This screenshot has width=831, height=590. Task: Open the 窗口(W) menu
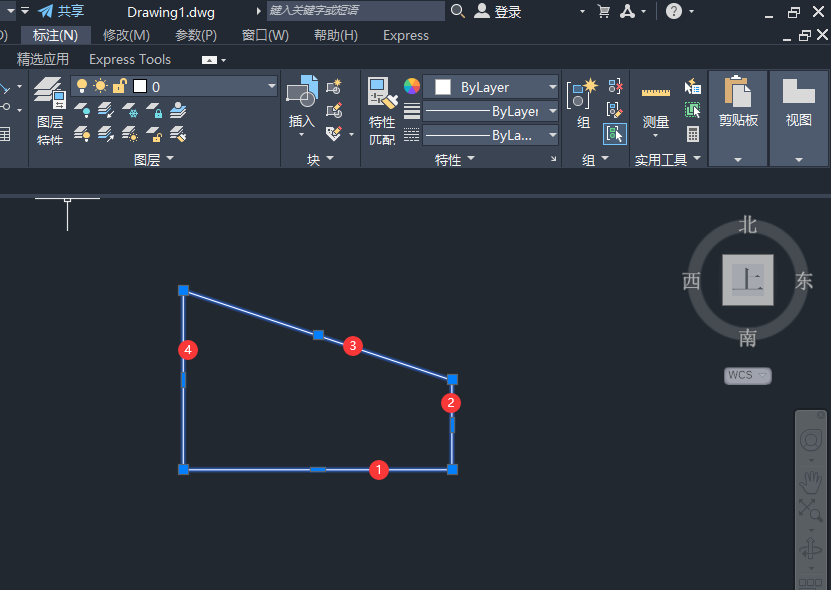click(265, 36)
